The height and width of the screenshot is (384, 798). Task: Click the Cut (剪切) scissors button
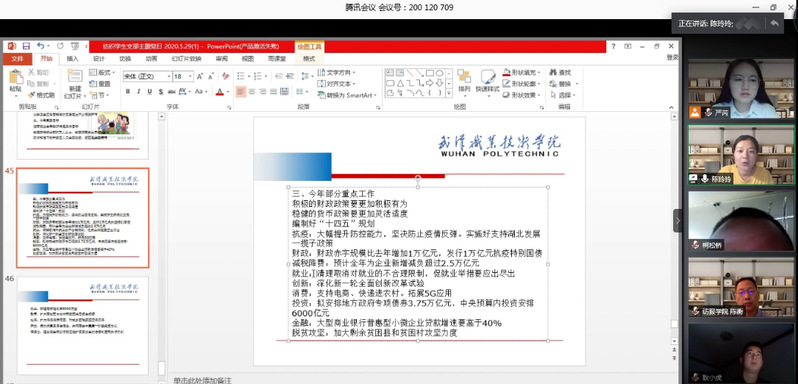point(38,73)
